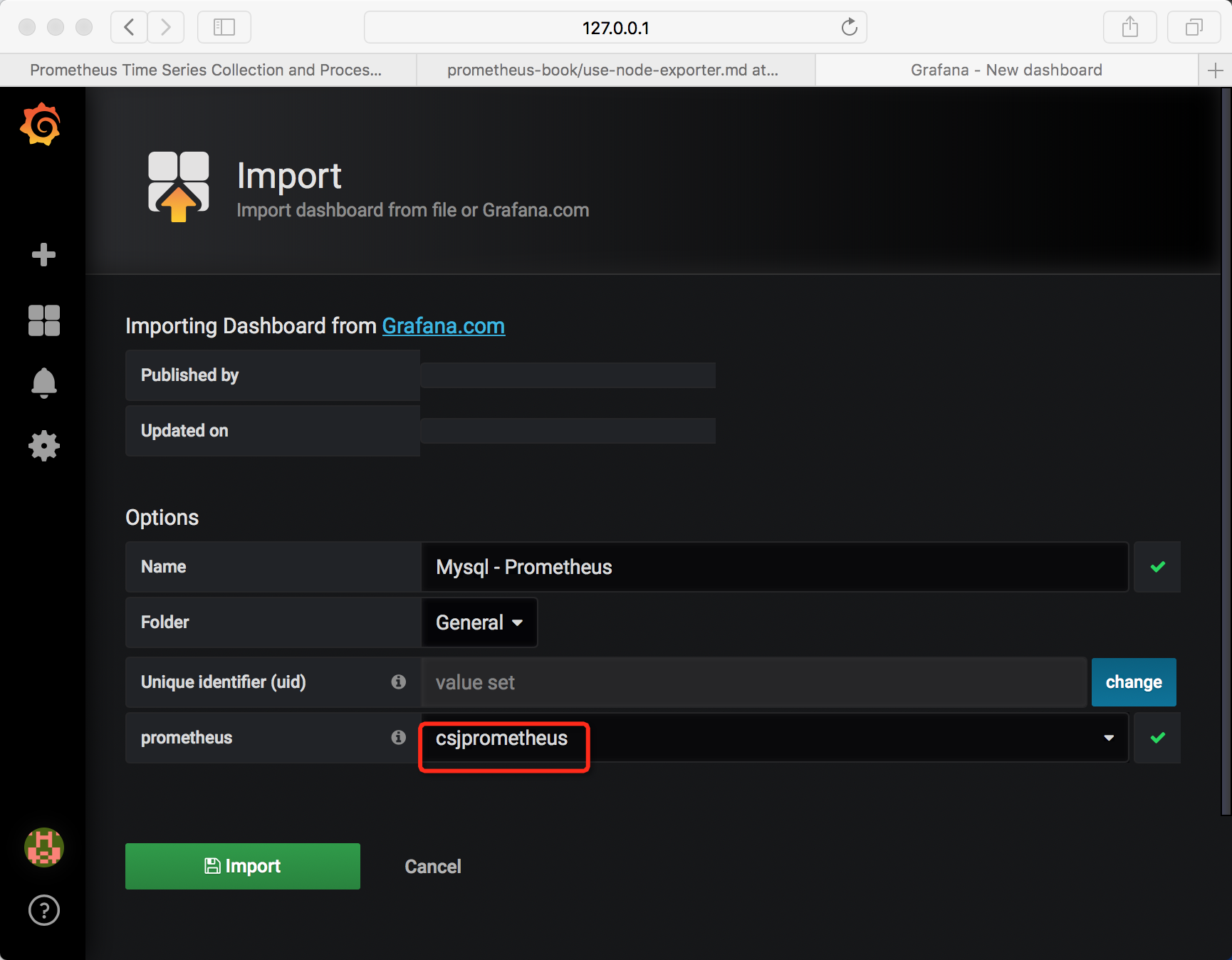Click the green checkmark next to csjprometheus

point(1157,738)
